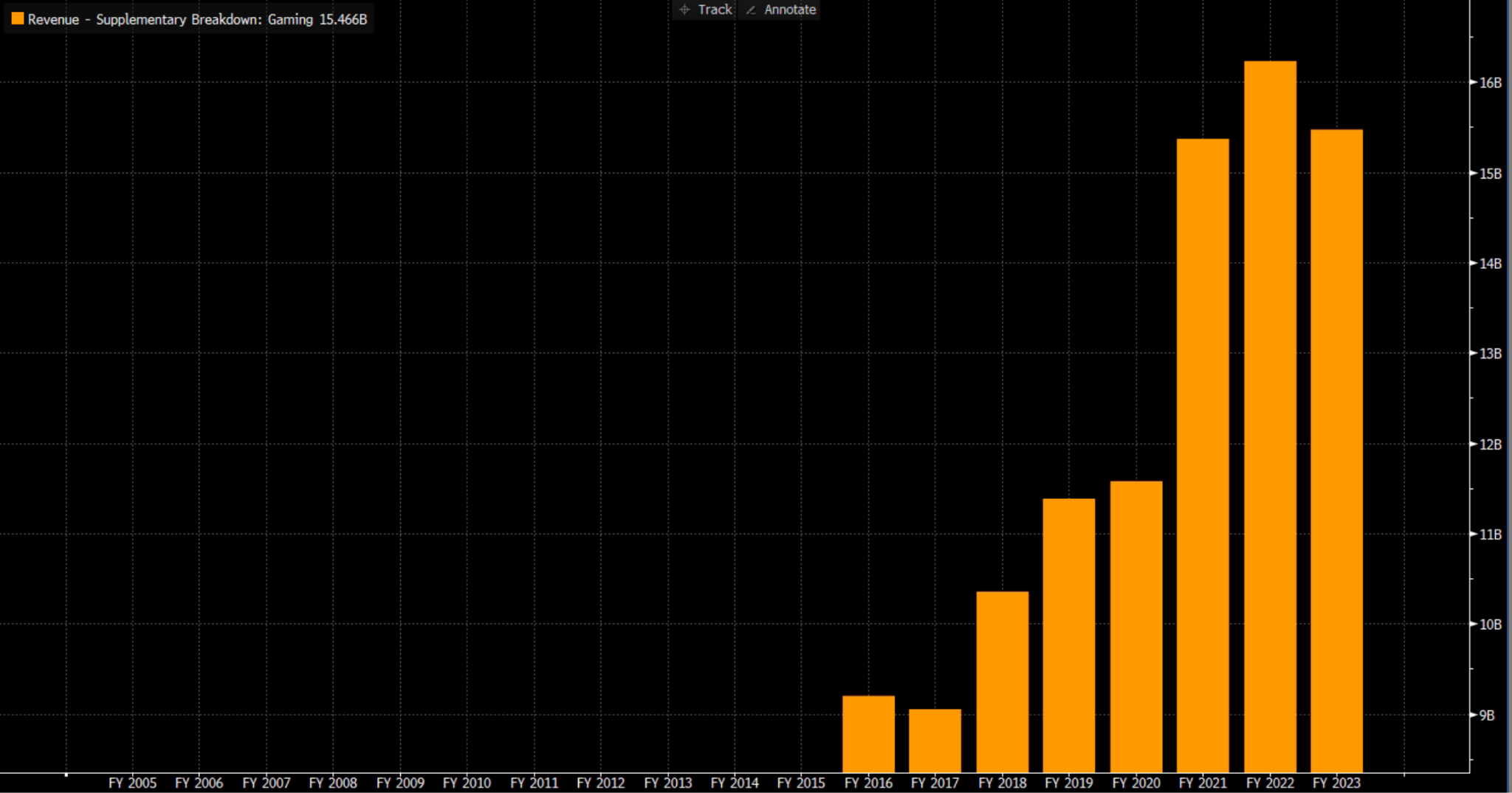Click the 12B y-axis value
1512x793 pixels.
pyautogui.click(x=1491, y=444)
